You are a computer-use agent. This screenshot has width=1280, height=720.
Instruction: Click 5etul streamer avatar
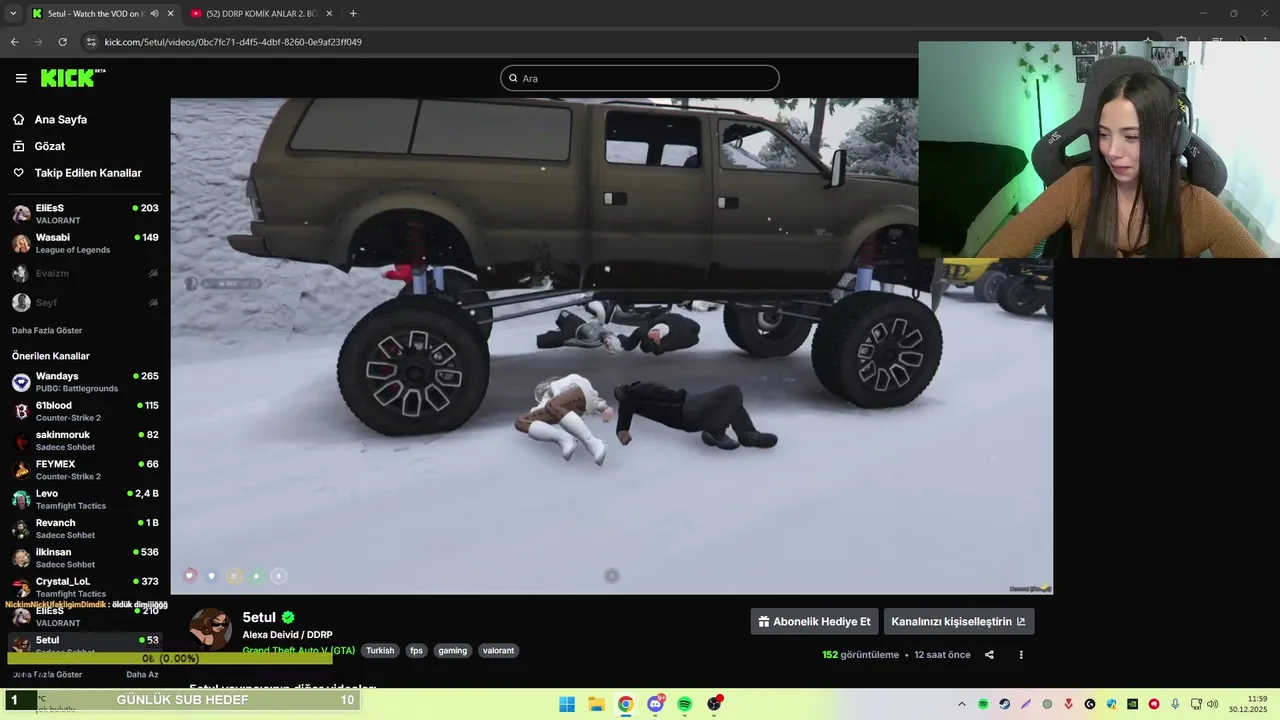pyautogui.click(x=211, y=629)
